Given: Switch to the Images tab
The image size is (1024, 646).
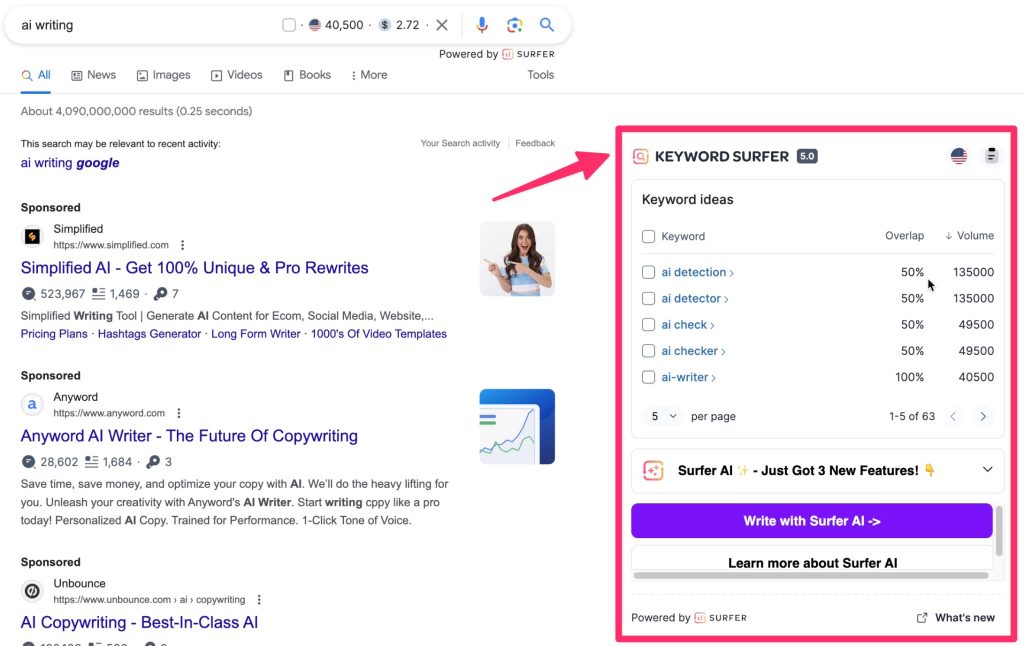Looking at the screenshot, I should click(x=163, y=75).
